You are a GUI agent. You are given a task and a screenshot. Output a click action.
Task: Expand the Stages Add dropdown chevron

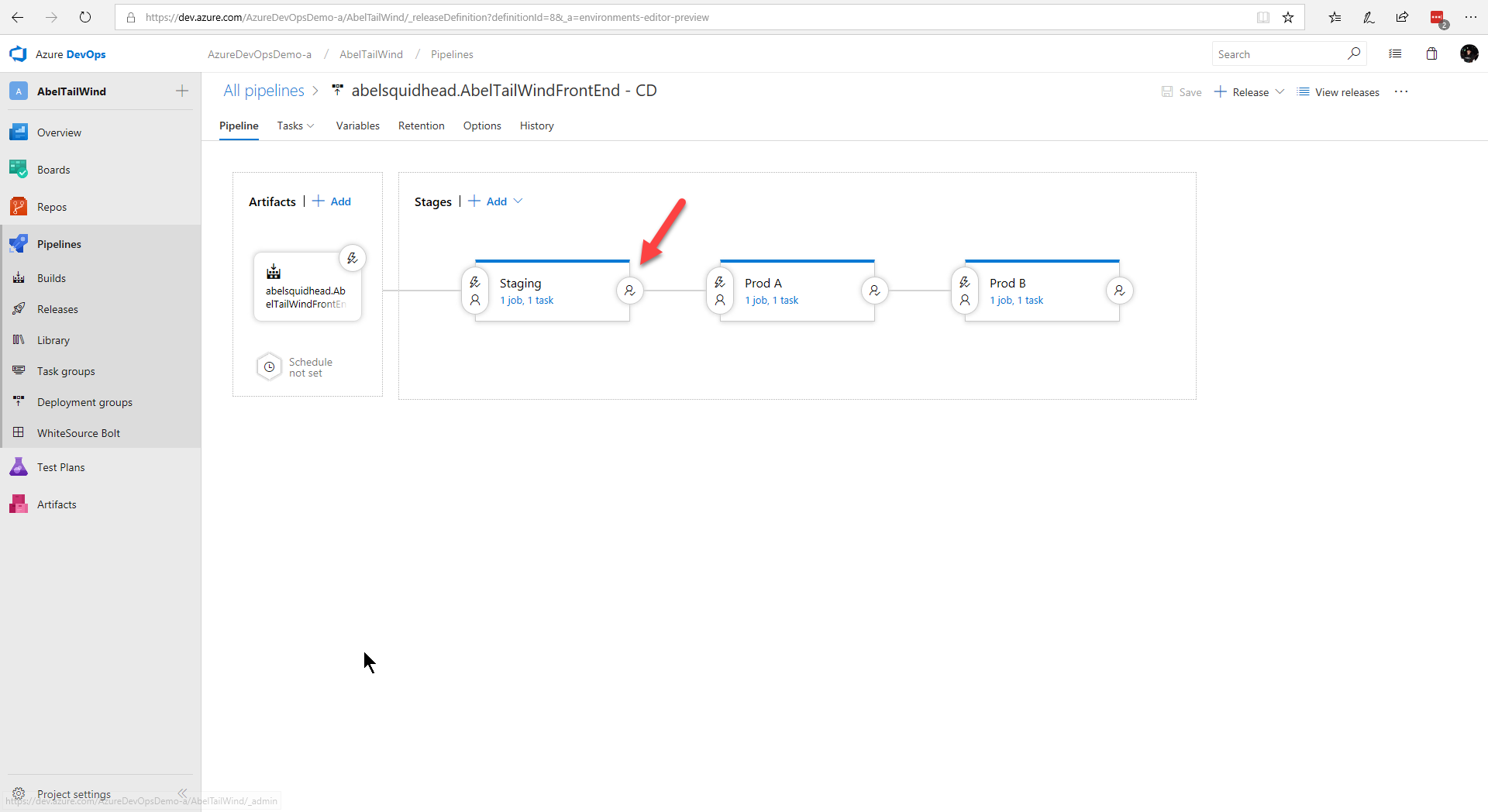tap(518, 201)
